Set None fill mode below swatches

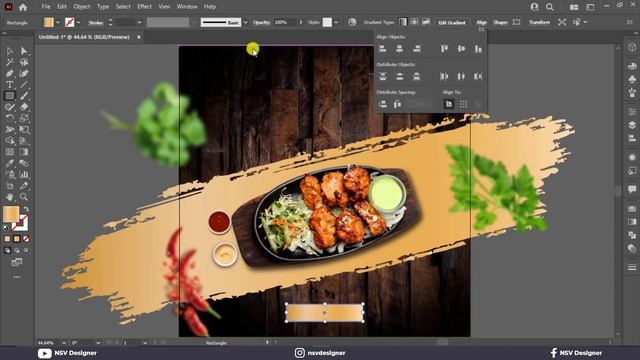[x=26, y=239]
